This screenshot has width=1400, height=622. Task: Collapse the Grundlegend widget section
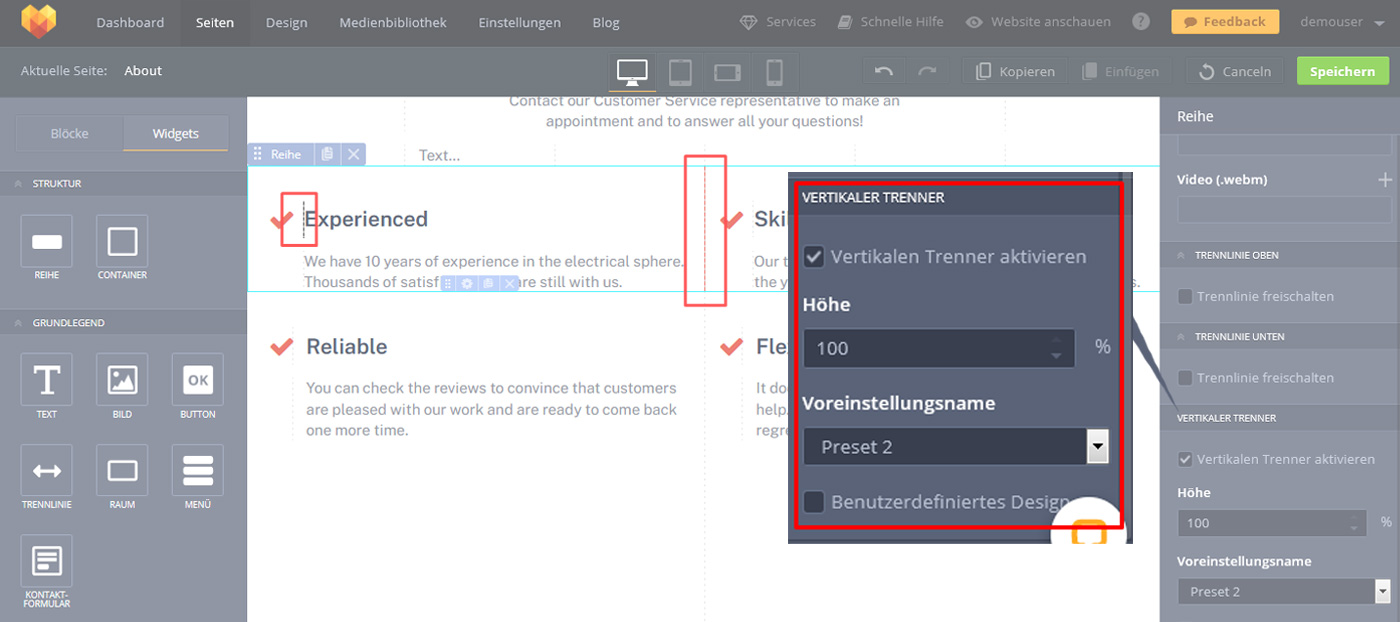point(18,323)
